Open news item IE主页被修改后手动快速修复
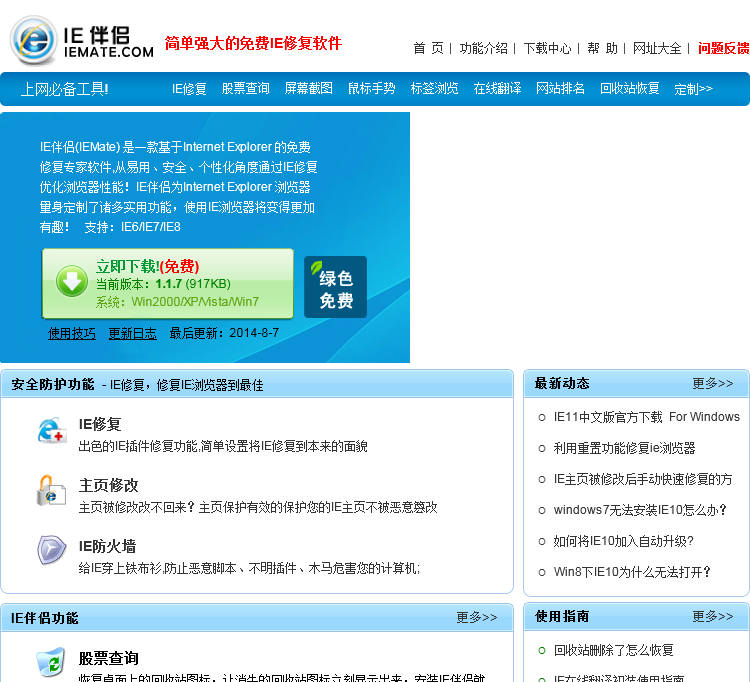Screen dimensions: 750x682 (643, 479)
